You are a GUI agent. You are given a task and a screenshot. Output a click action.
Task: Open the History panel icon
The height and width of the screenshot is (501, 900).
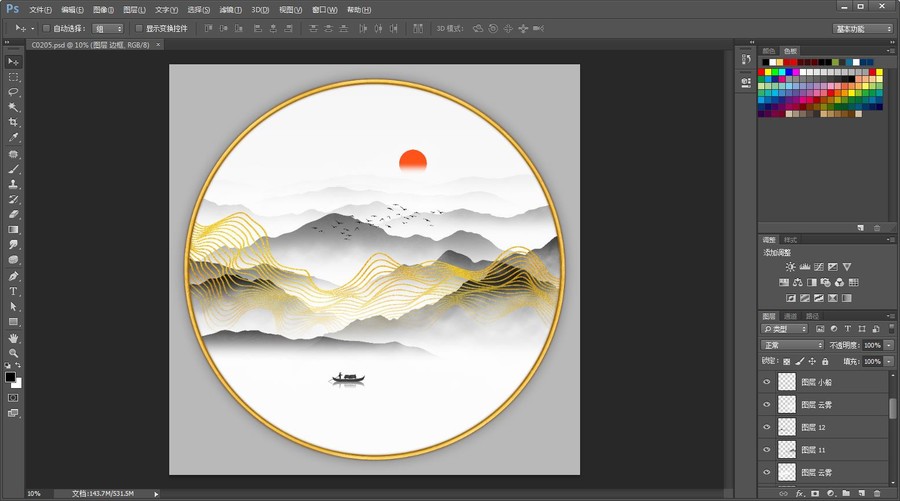pyautogui.click(x=746, y=59)
